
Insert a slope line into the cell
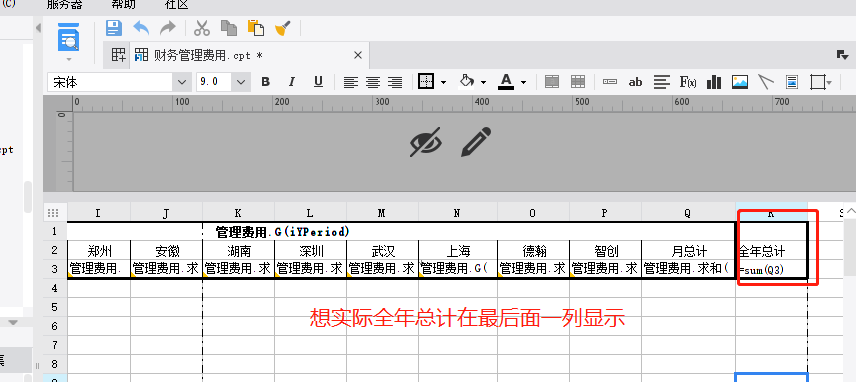(766, 82)
